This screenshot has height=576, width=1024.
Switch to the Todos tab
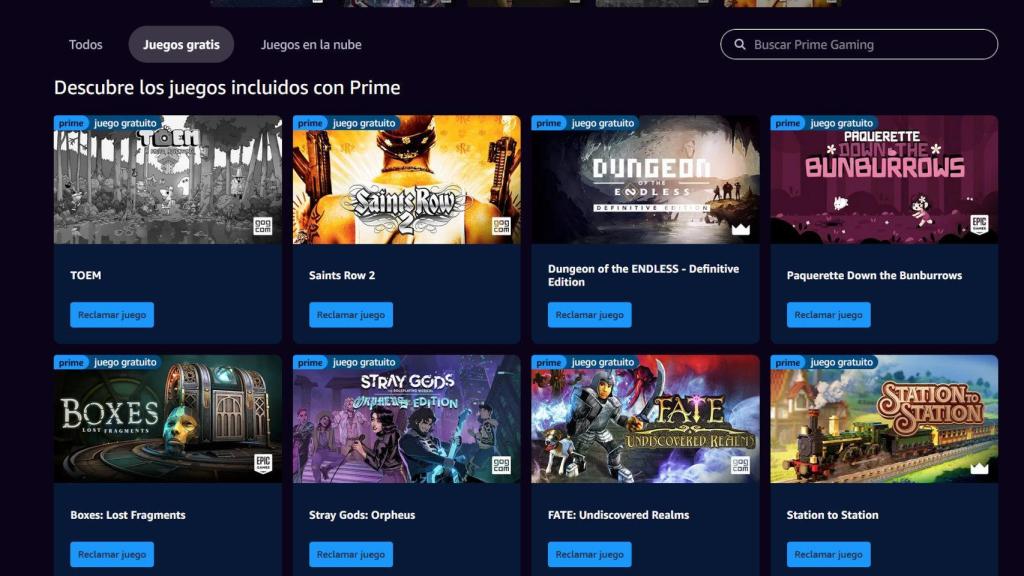[86, 44]
